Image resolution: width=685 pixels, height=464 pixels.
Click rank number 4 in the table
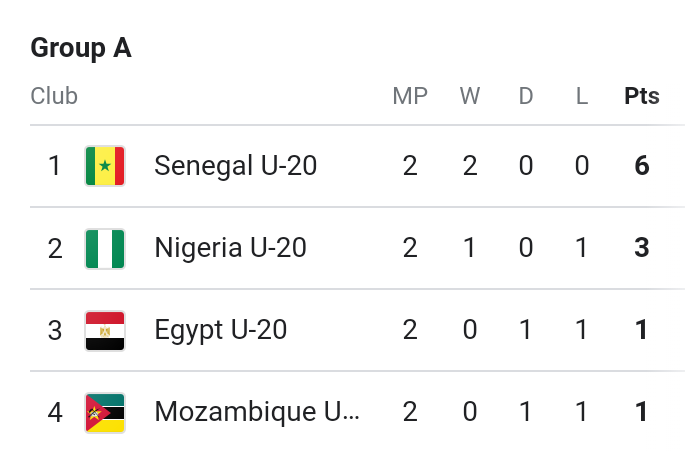tap(55, 412)
